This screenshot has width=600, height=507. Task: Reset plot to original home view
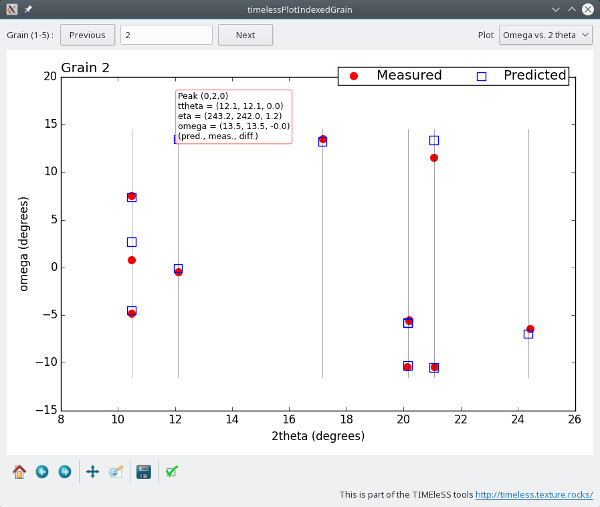19,471
